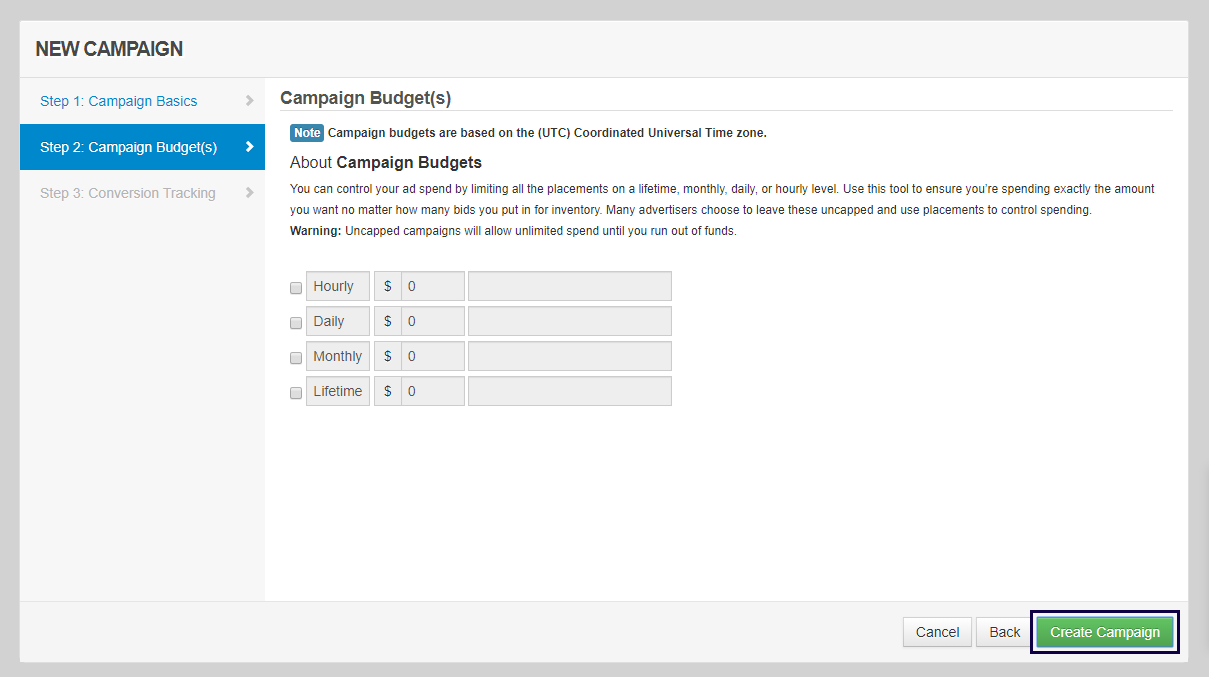This screenshot has width=1209, height=677.
Task: Enable the Daily budget checkbox
Action: click(x=296, y=322)
